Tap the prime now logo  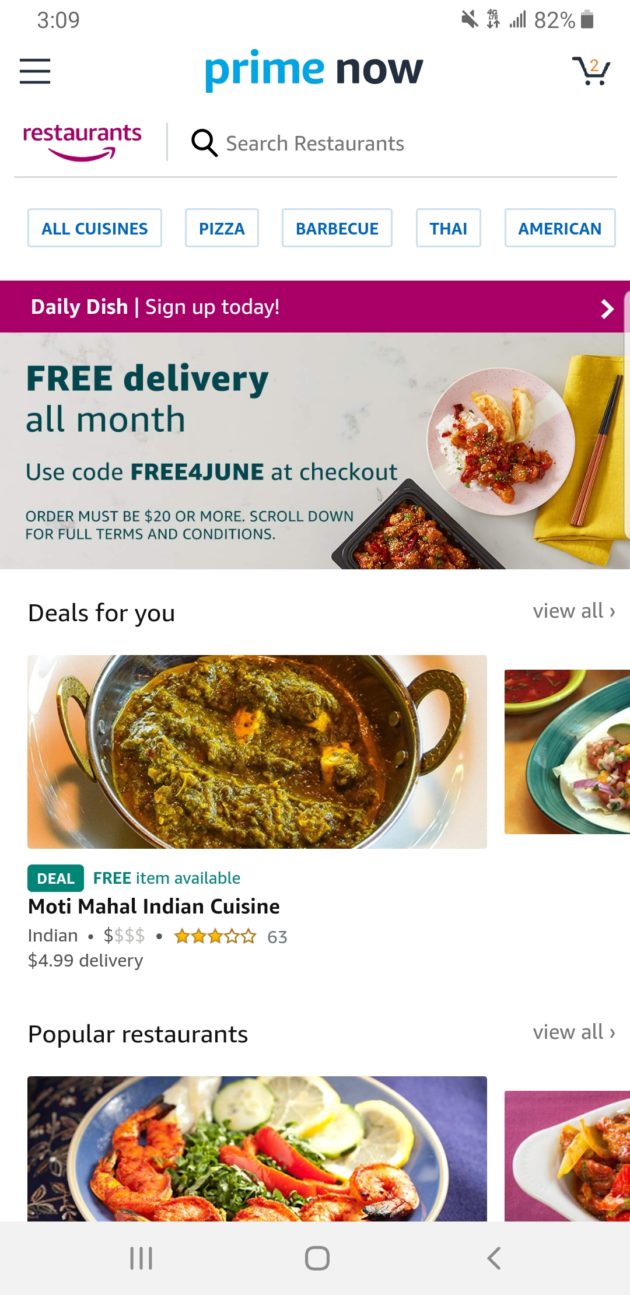click(314, 70)
